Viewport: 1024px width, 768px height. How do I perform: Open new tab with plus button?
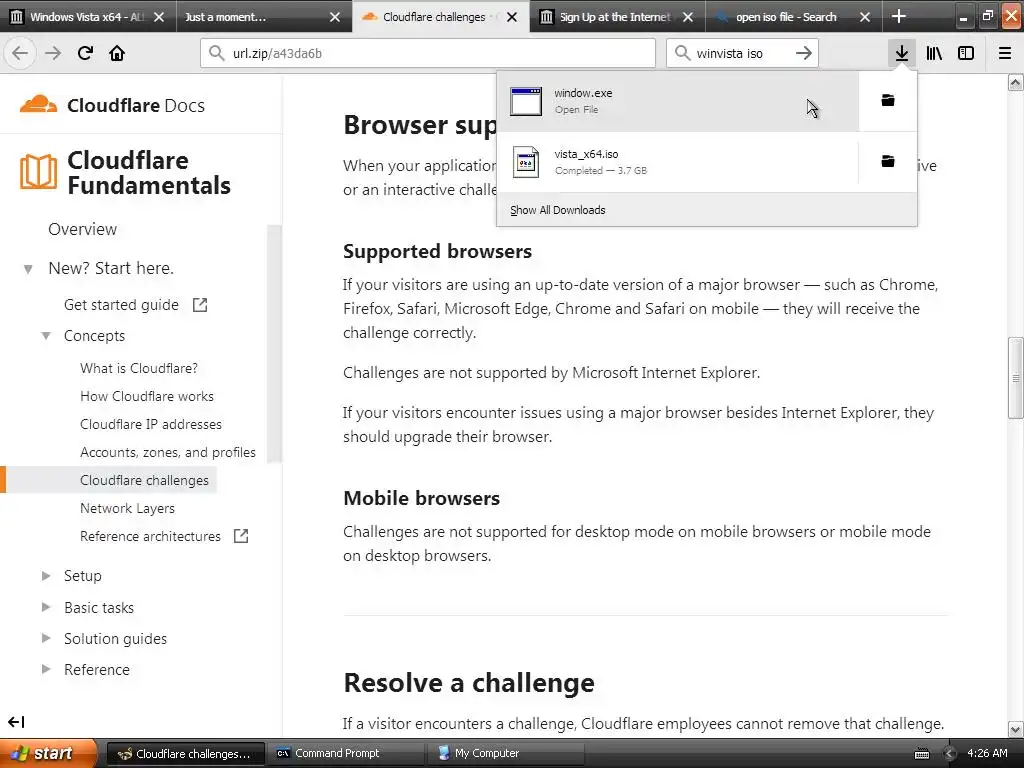tap(899, 16)
